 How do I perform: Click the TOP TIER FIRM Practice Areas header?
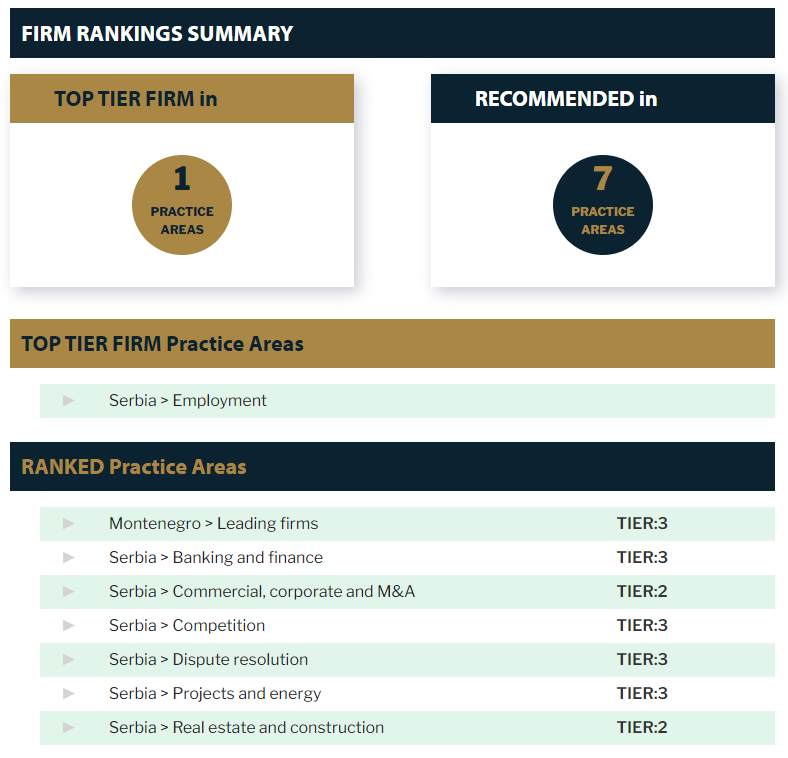(163, 344)
